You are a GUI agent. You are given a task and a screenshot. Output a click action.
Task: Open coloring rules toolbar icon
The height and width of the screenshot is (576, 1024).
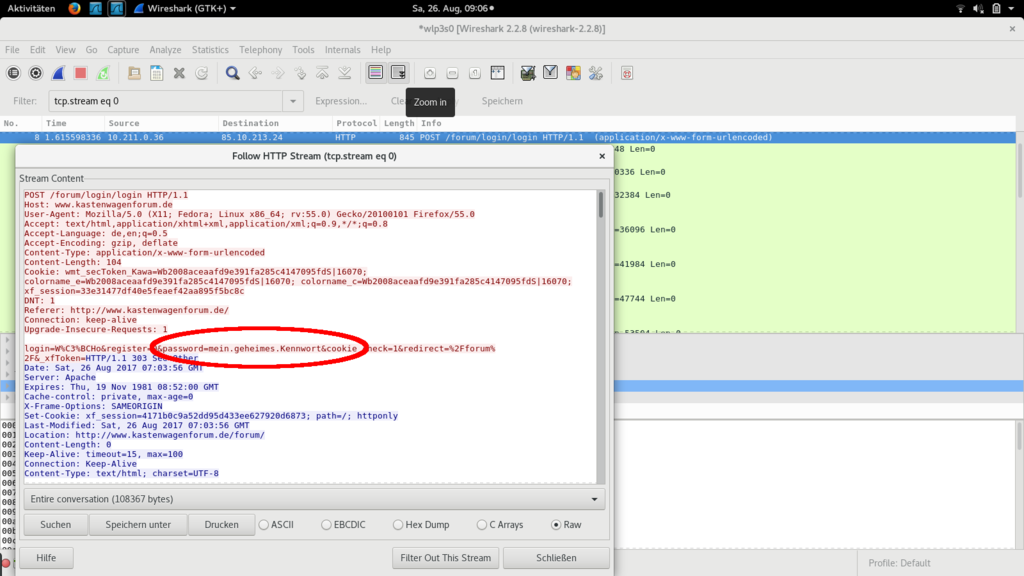point(573,73)
